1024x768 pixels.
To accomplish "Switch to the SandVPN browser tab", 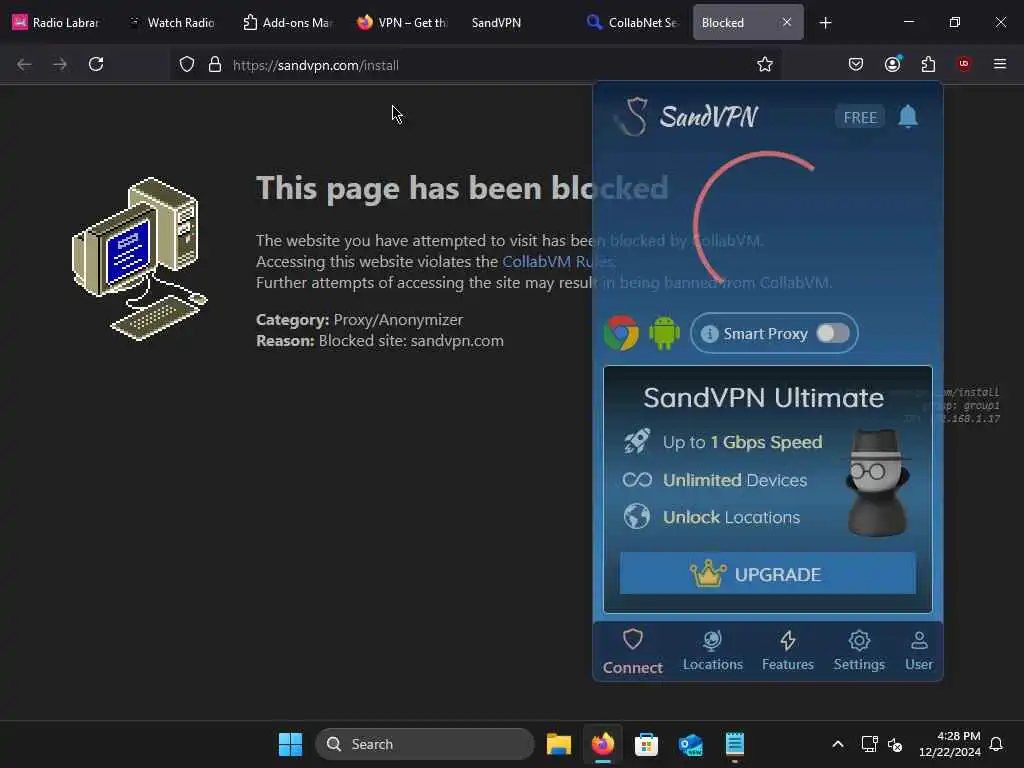I will [496, 23].
